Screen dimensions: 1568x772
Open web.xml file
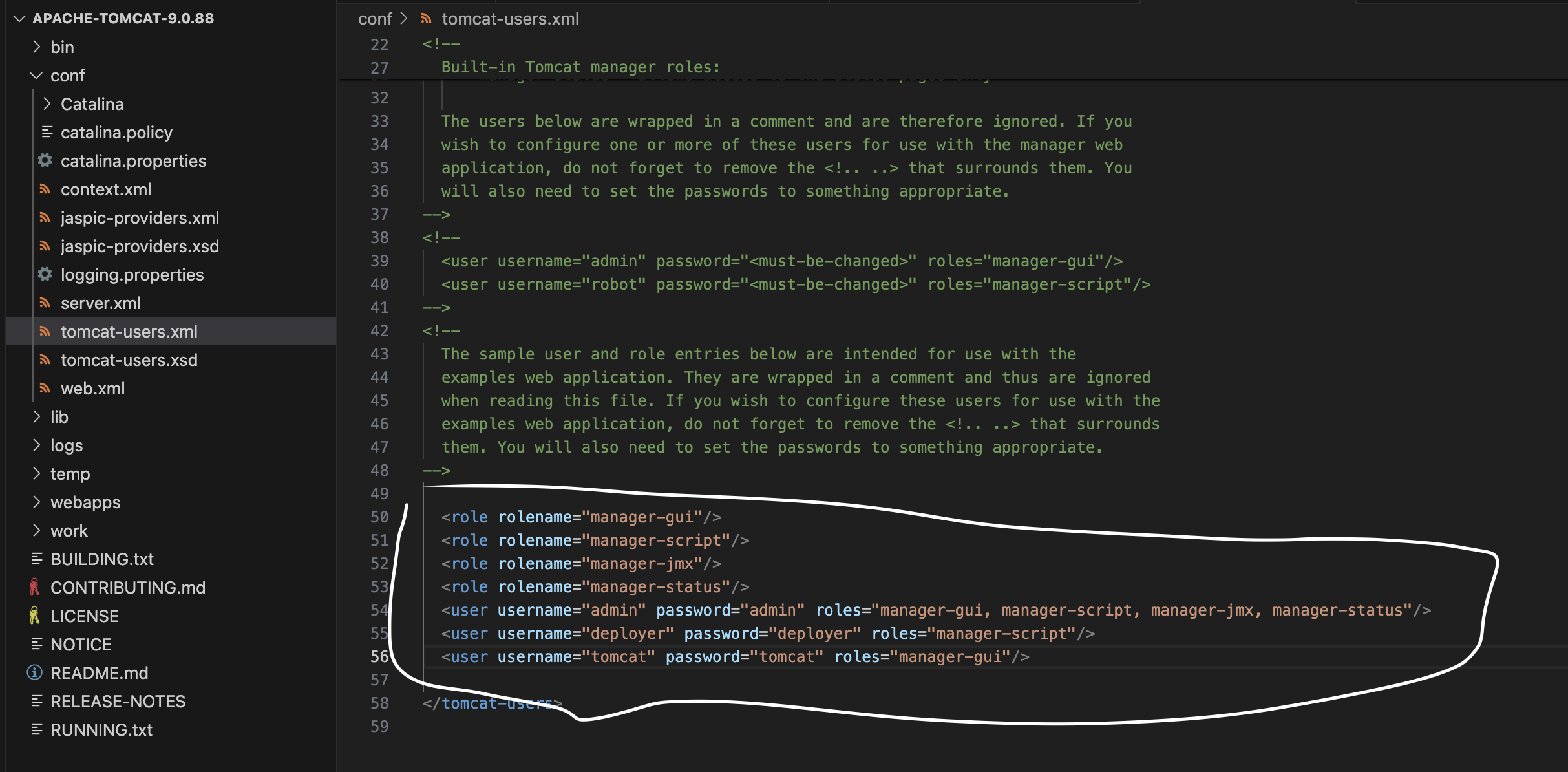(x=93, y=388)
